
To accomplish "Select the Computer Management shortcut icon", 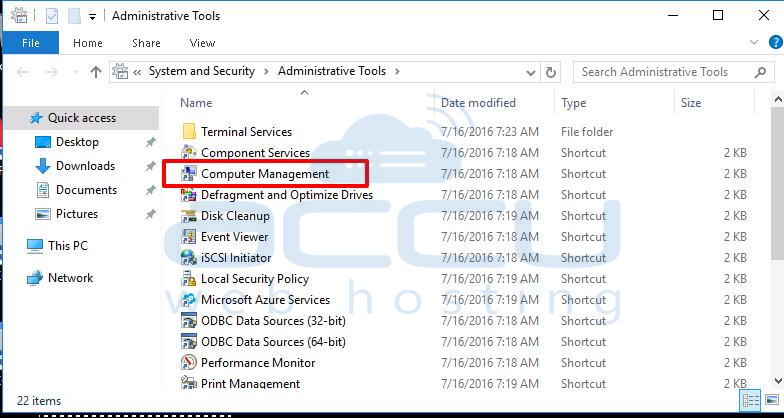I will coord(188,174).
